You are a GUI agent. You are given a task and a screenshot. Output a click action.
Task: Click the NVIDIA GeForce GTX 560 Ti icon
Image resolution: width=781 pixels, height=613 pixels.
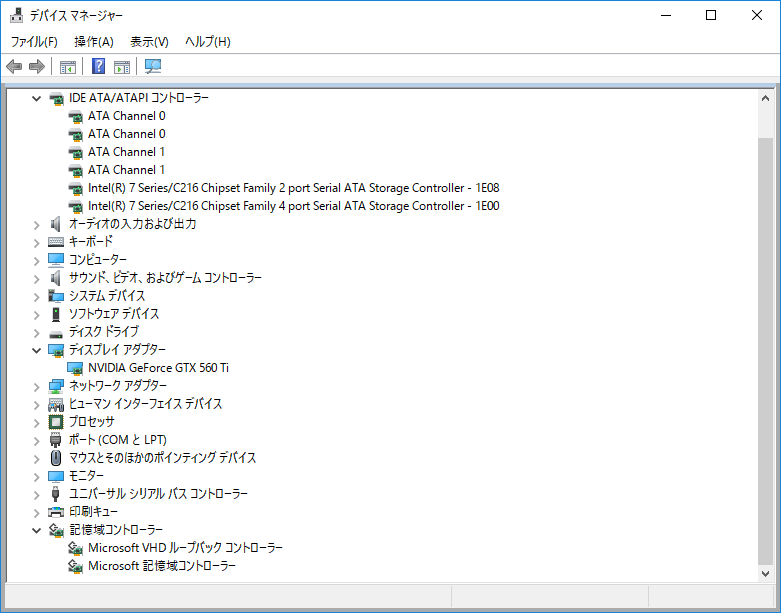[76, 368]
